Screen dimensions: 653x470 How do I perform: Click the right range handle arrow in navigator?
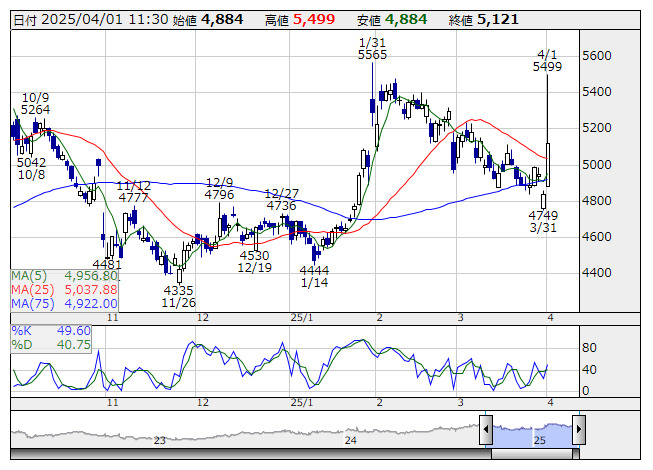(579, 429)
